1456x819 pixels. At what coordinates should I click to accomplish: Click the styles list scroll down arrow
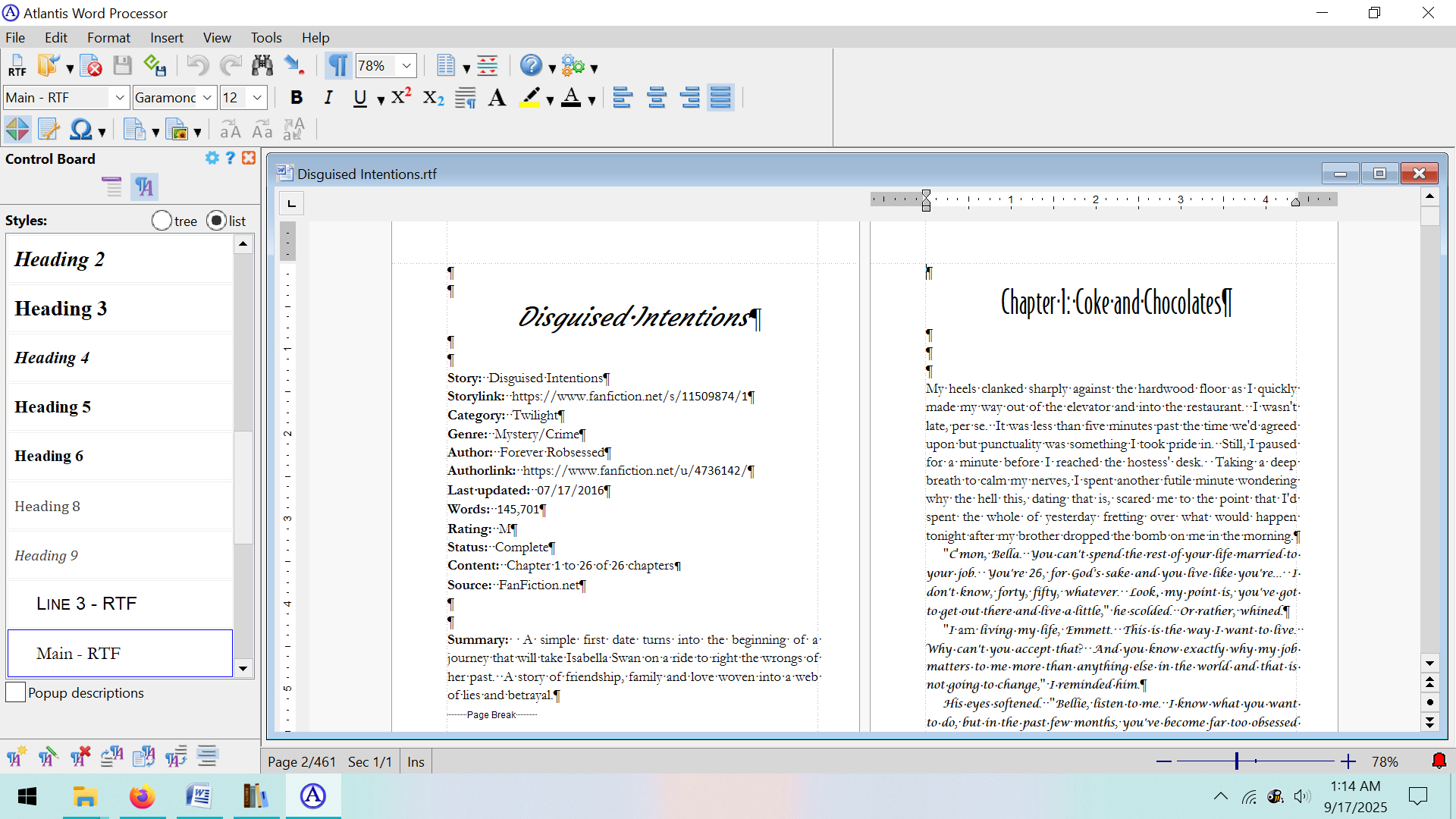(x=243, y=668)
